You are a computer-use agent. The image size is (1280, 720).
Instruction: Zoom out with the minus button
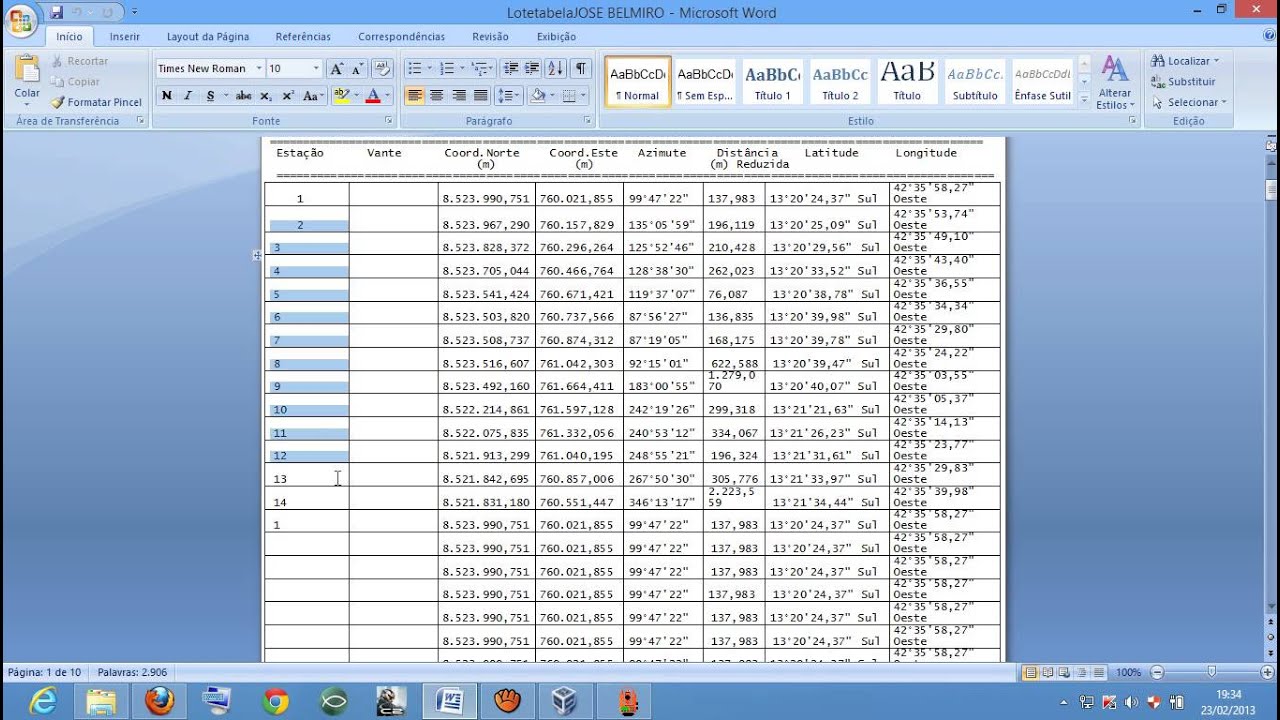(x=1157, y=673)
